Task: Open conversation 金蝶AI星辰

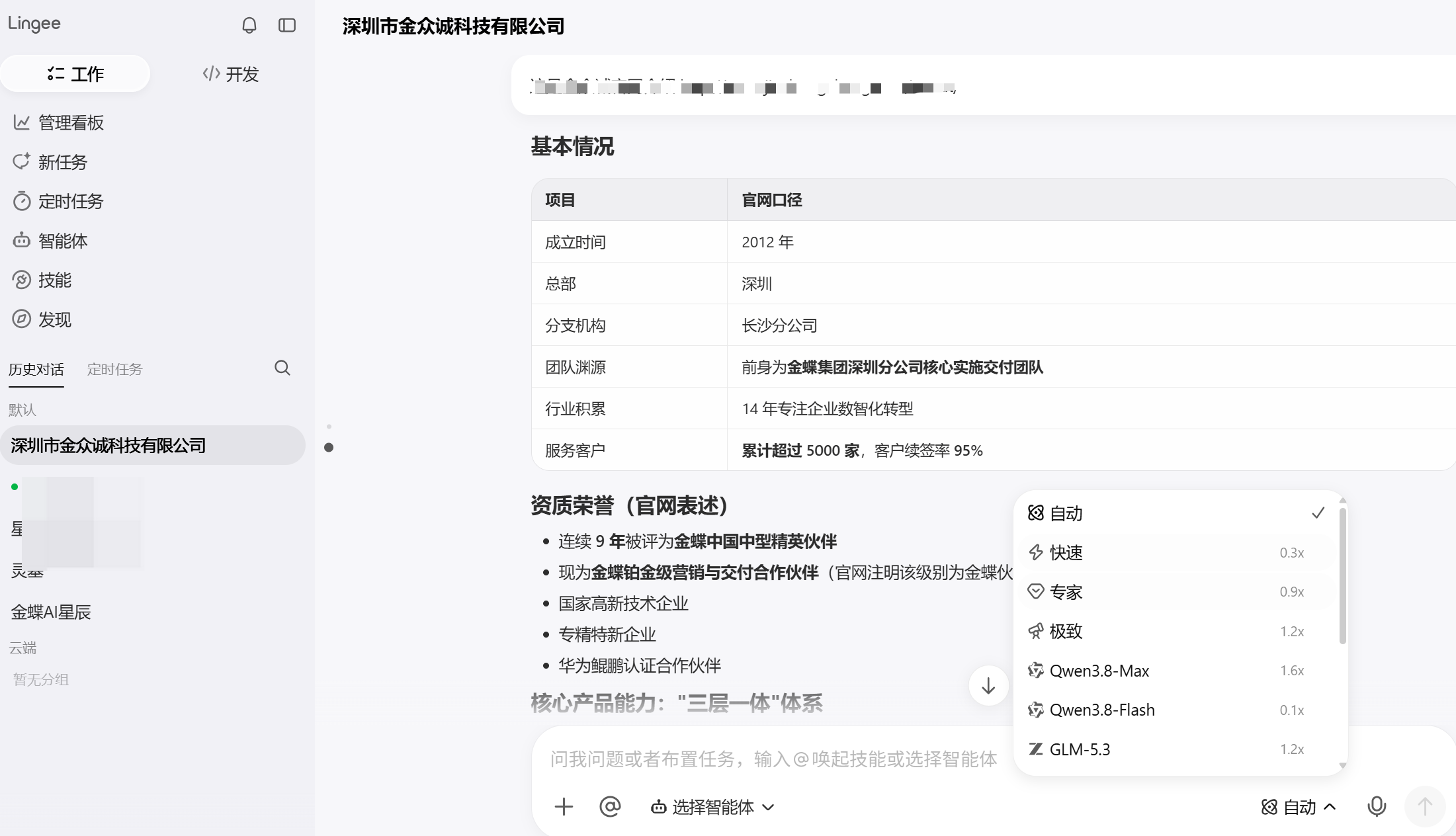Action: 51,612
